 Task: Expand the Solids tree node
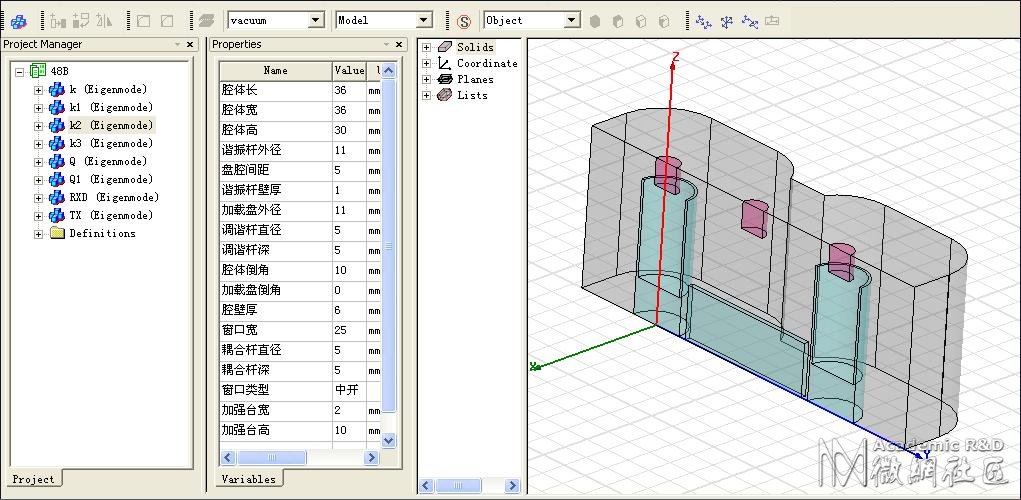coord(427,47)
